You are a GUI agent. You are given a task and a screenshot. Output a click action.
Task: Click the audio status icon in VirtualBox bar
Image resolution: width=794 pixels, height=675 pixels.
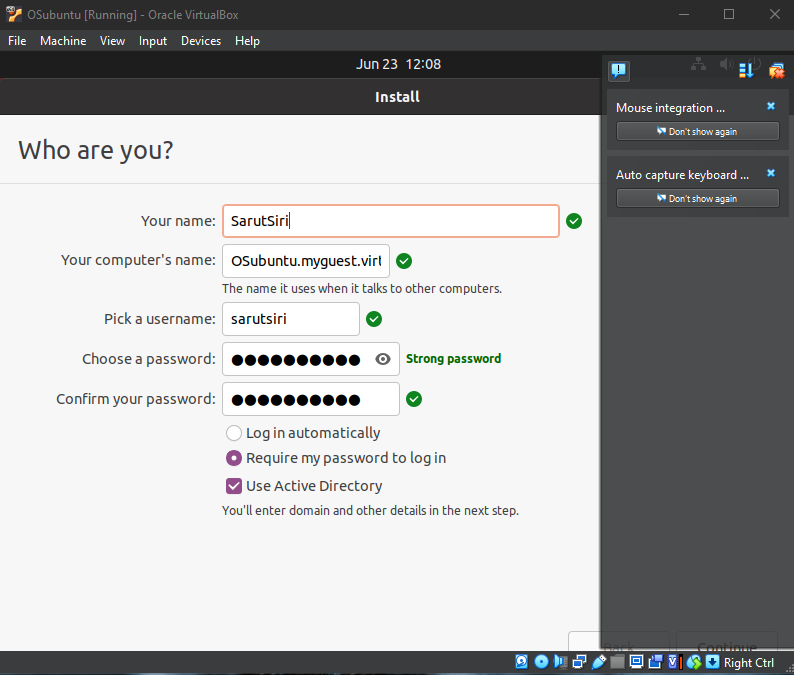(x=561, y=662)
